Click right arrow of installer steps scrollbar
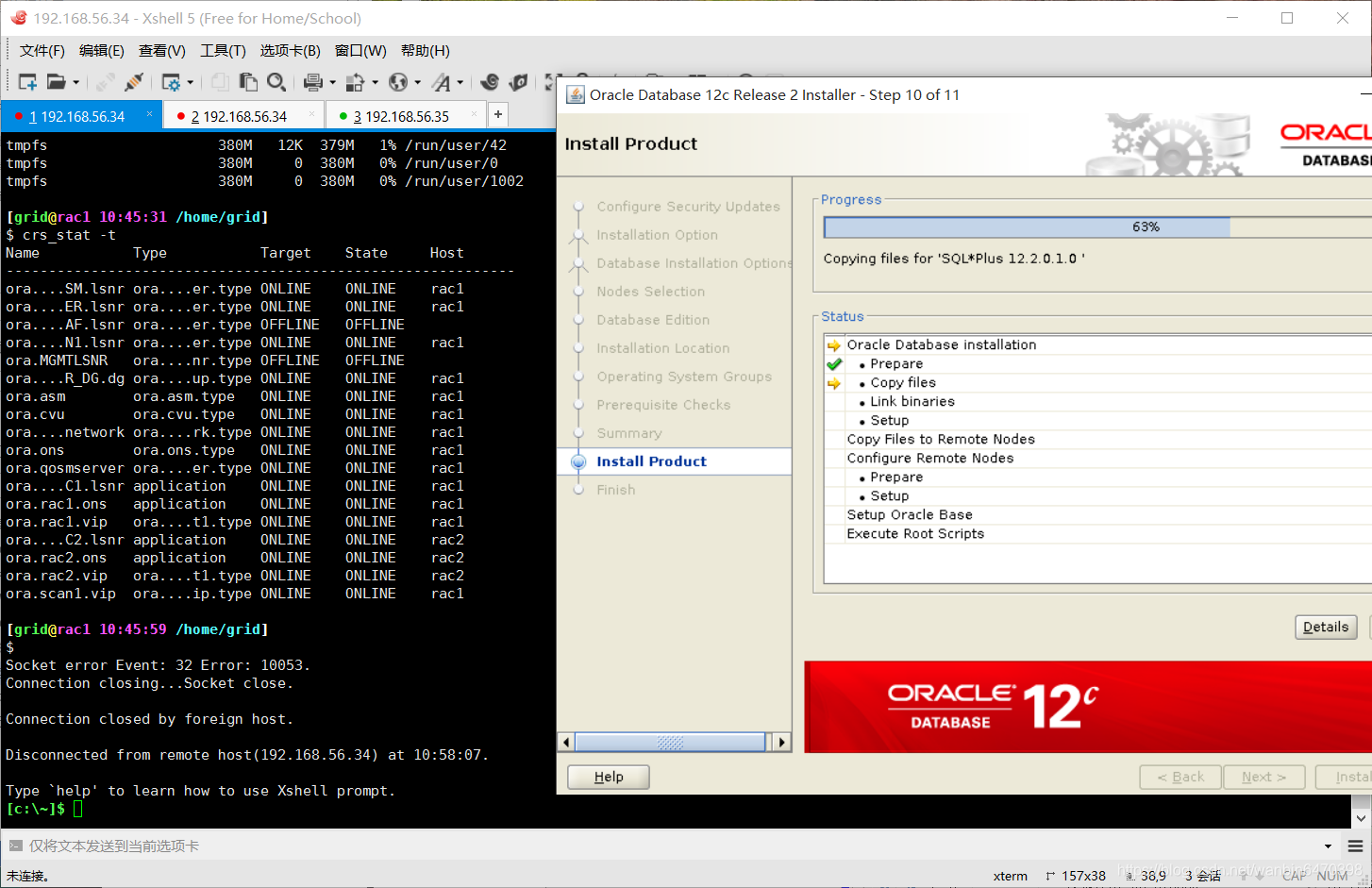This screenshot has width=1372, height=888. 781,742
